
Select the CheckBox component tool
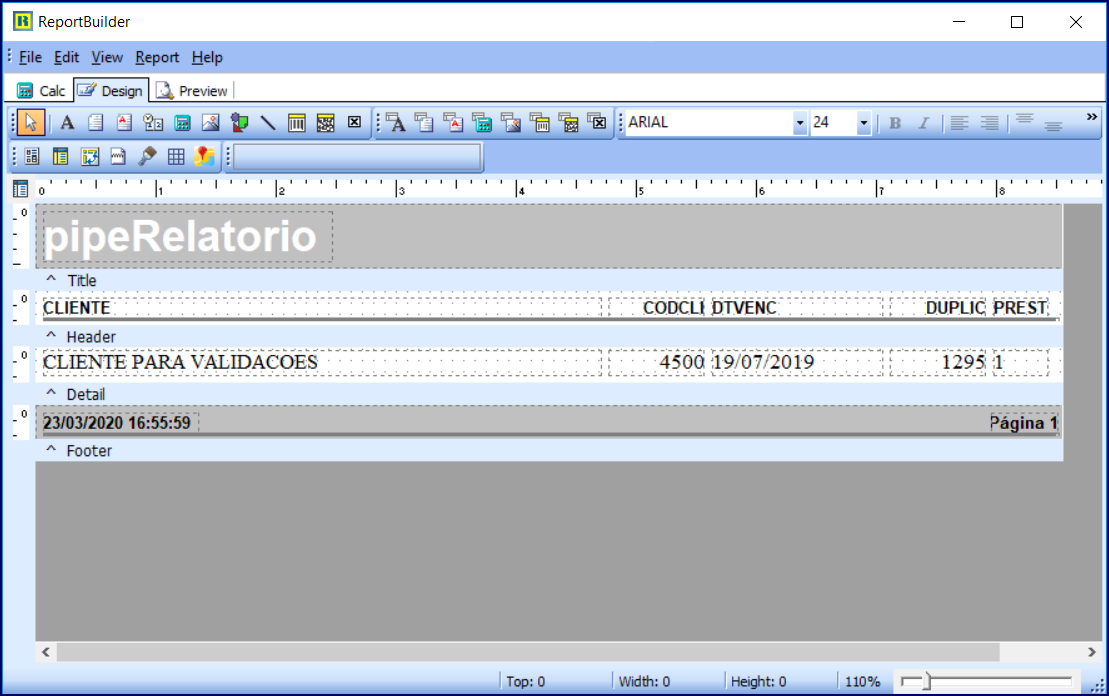coord(354,122)
